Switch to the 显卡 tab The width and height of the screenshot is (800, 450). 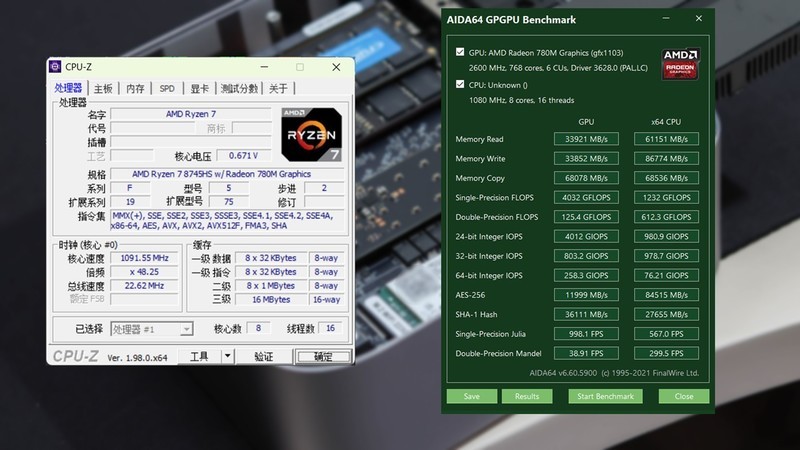point(199,89)
